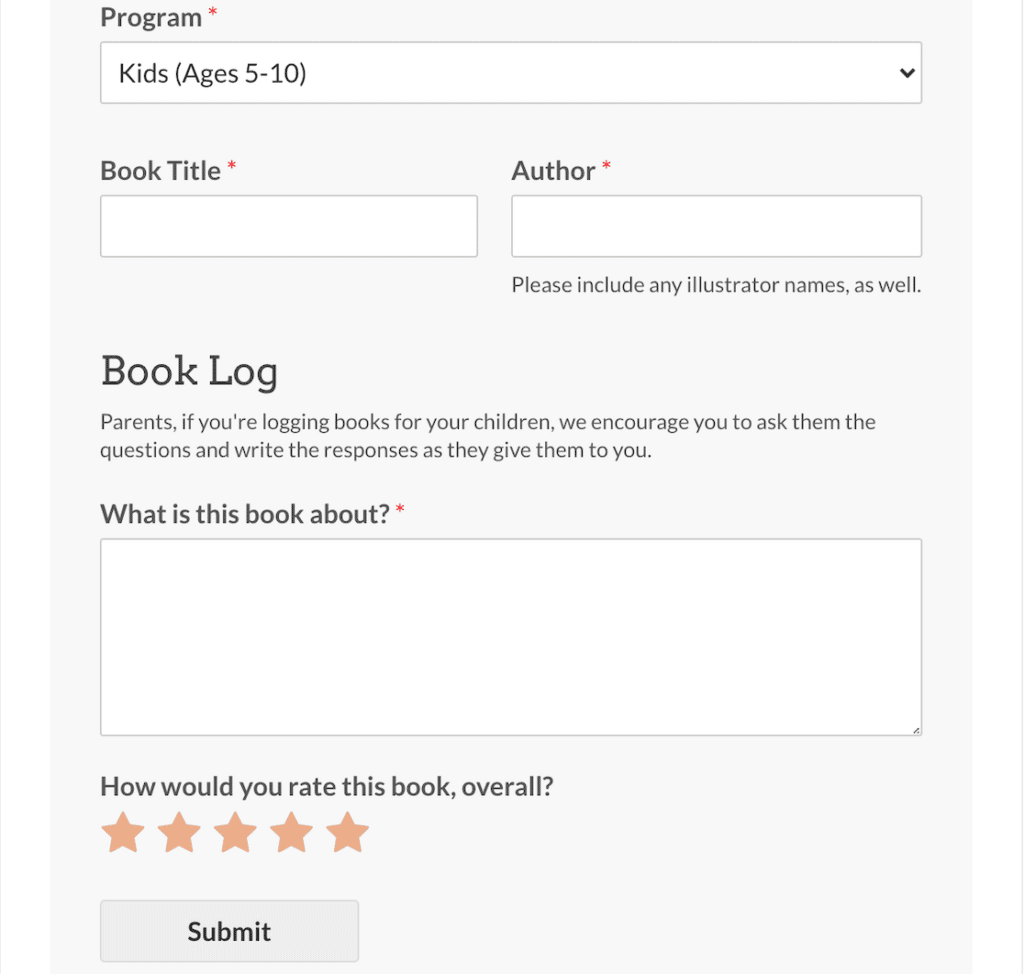Click the "What is this book about?" label

click(244, 514)
